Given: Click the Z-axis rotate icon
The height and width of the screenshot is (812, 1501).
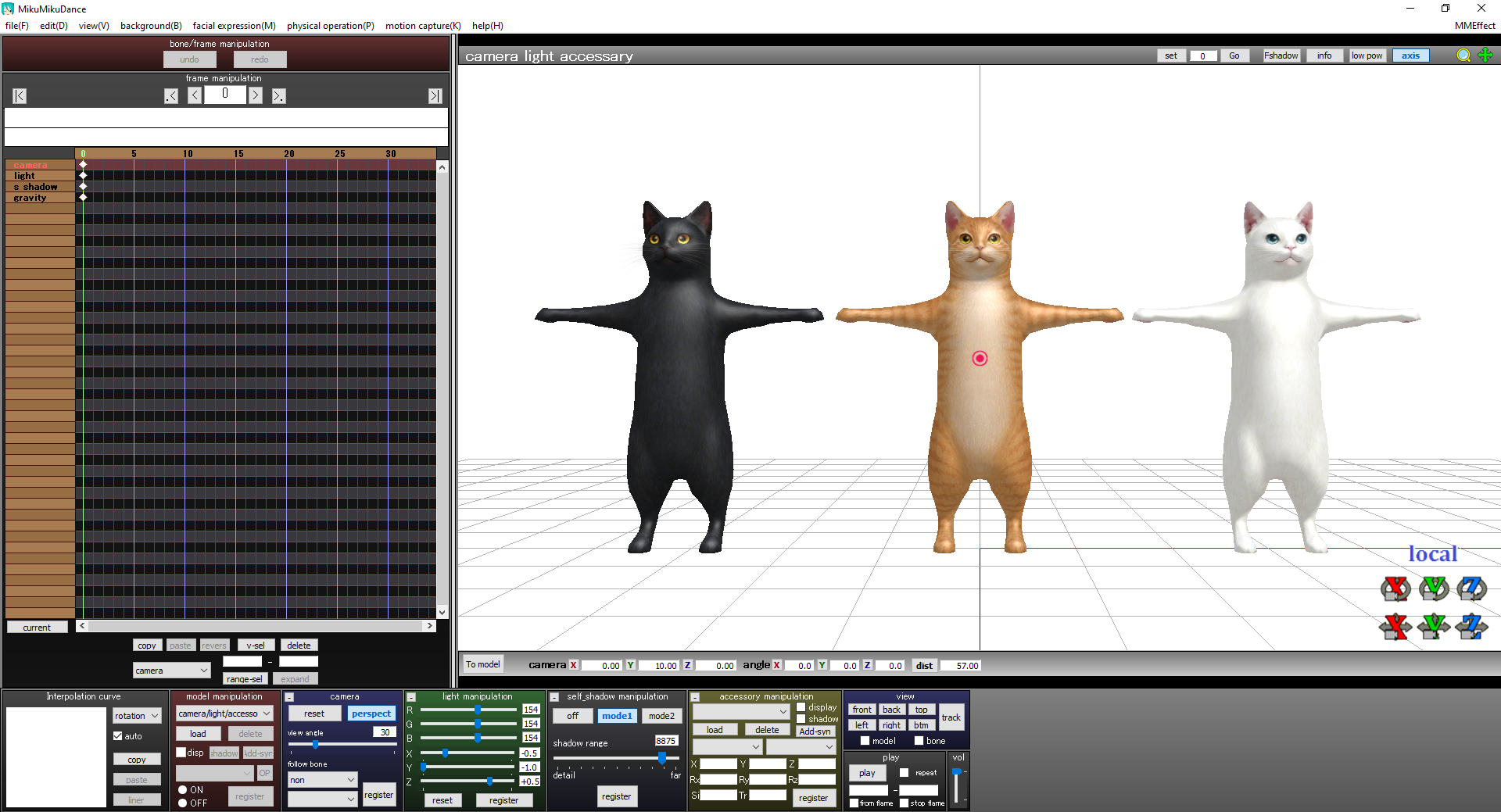Looking at the screenshot, I should coord(1471,588).
